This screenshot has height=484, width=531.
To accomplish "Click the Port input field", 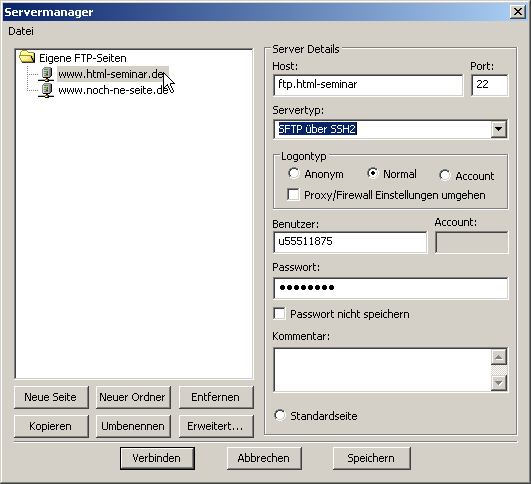I will [x=490, y=85].
